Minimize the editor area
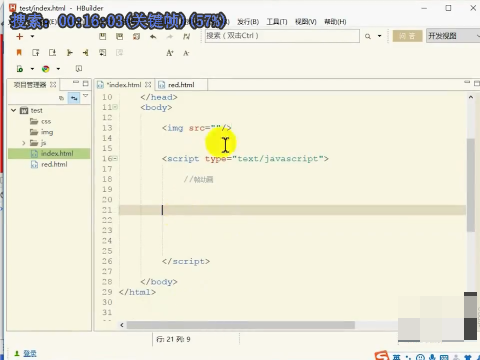Image resolution: width=480 pixels, height=360 pixels. tap(467, 82)
